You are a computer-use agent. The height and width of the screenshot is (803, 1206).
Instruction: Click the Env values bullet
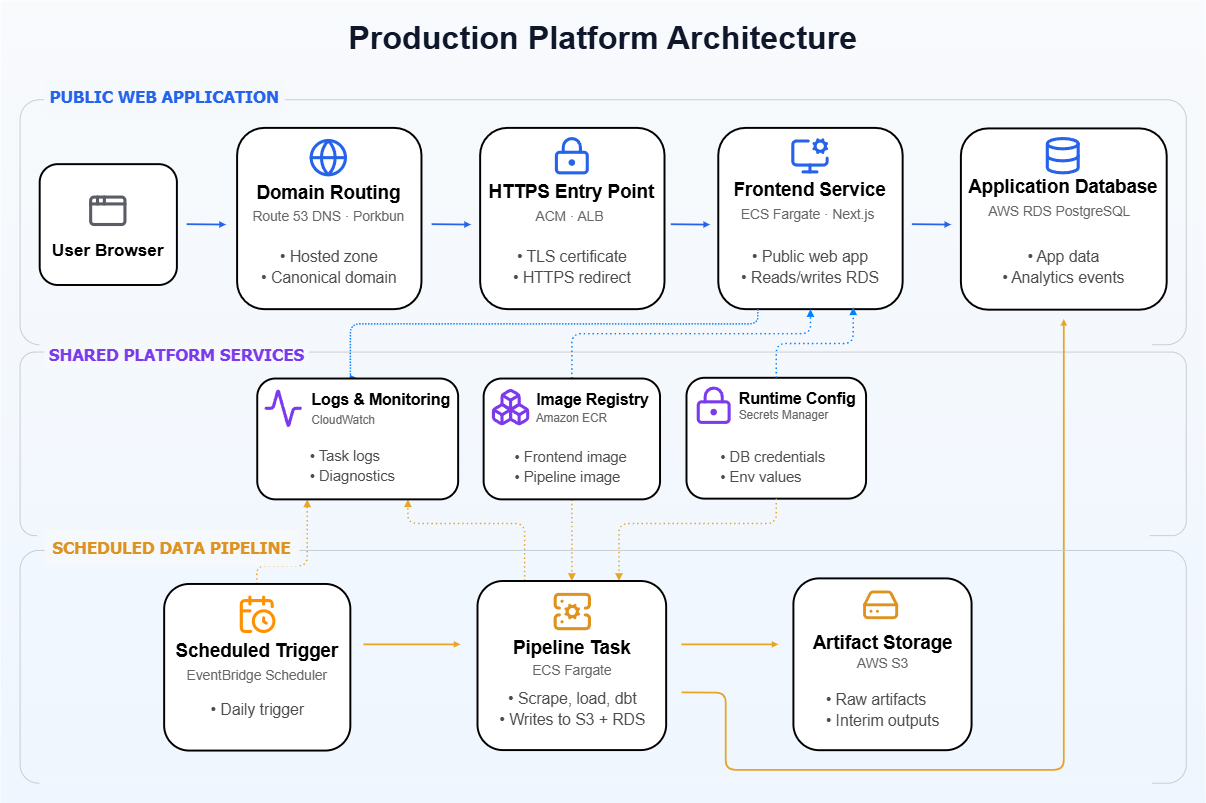coord(760,477)
